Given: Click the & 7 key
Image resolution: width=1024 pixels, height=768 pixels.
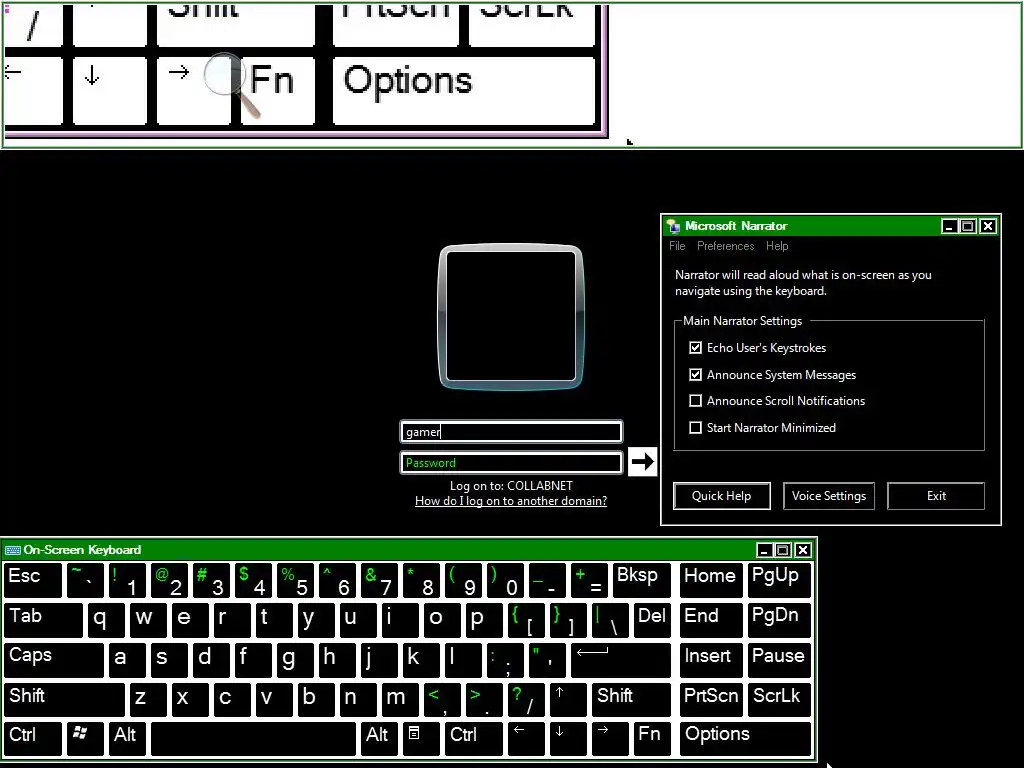Looking at the screenshot, I should tap(379, 580).
